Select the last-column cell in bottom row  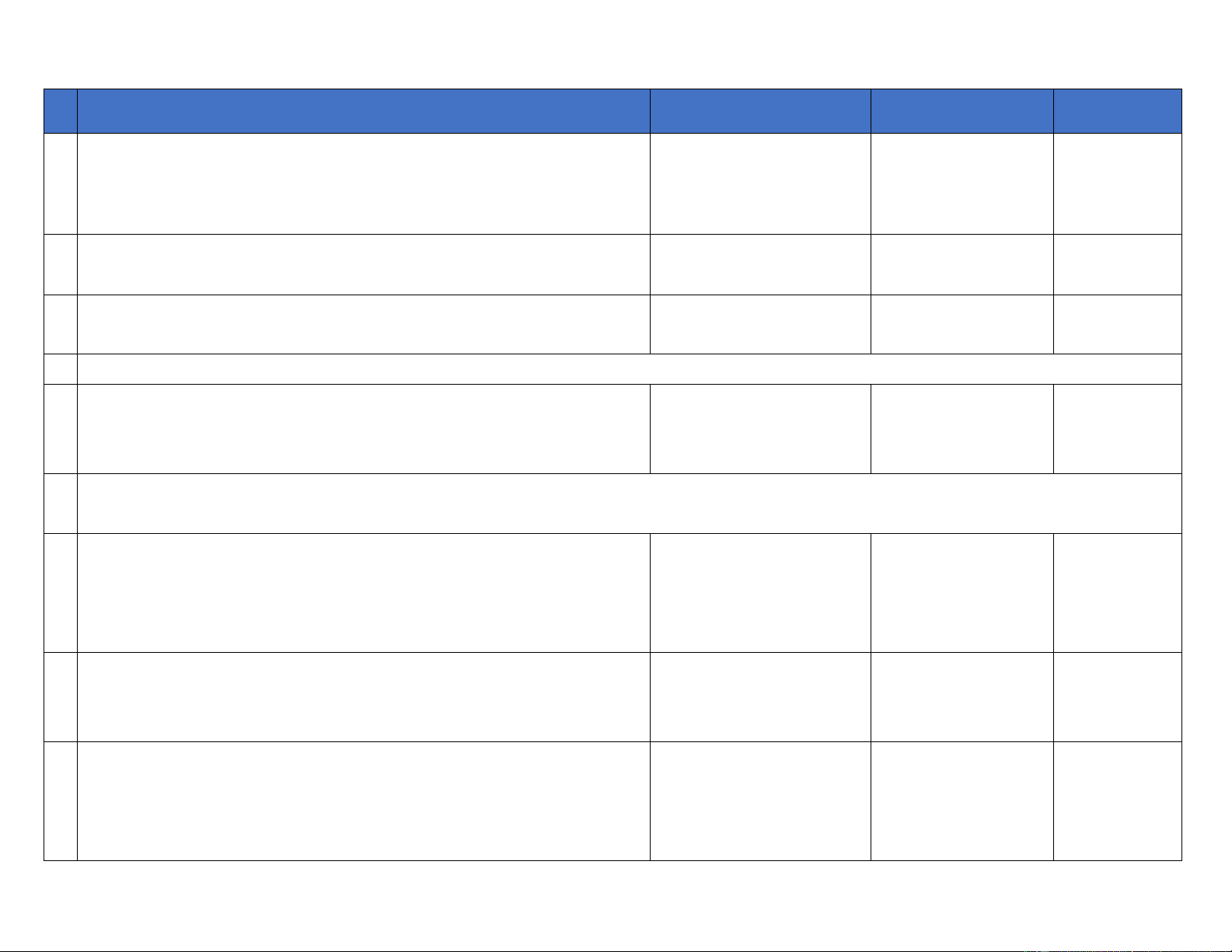coord(1117,800)
